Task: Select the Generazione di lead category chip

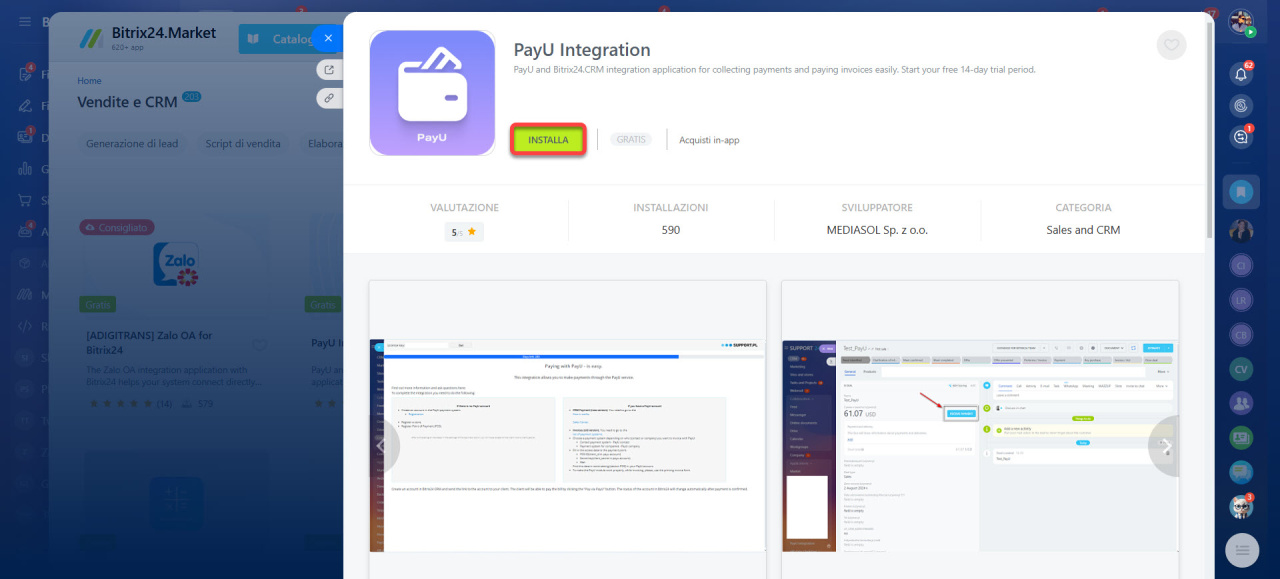Action: [132, 144]
